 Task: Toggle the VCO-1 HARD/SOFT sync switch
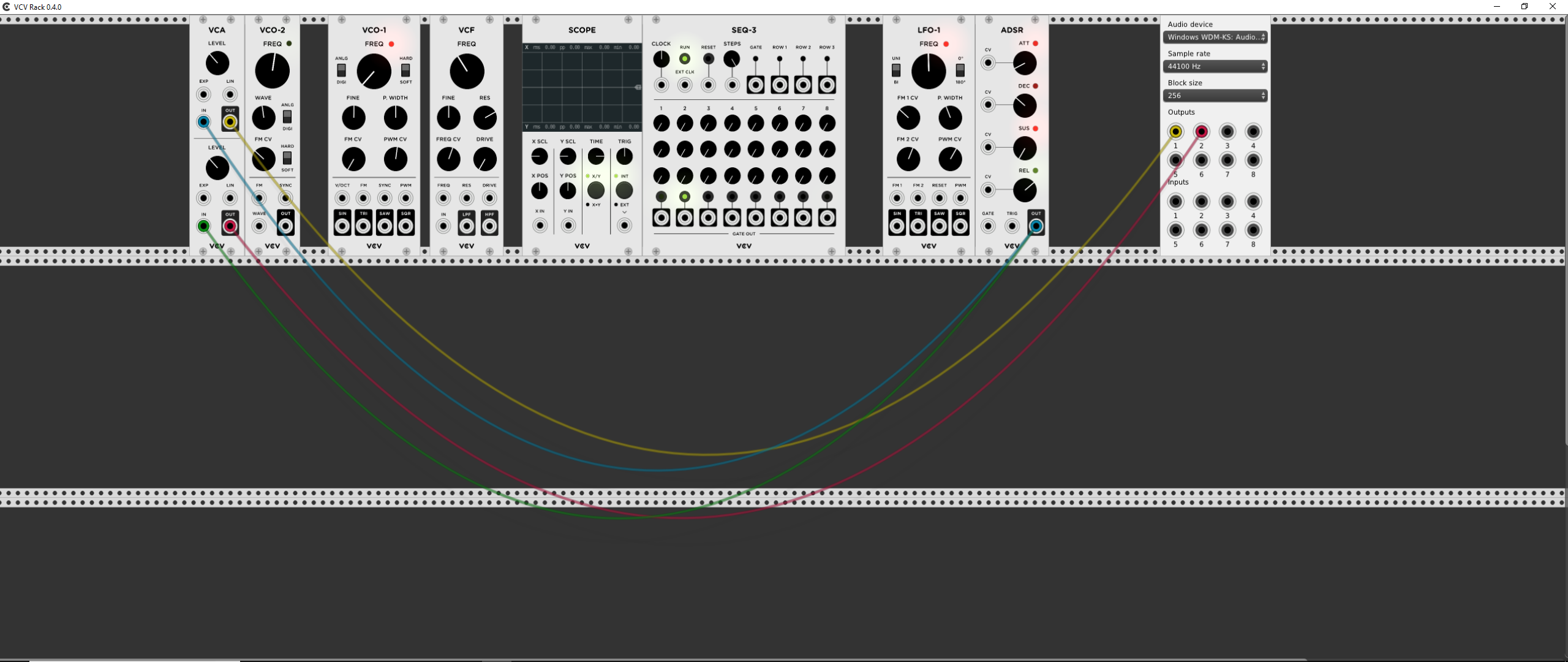tap(405, 70)
